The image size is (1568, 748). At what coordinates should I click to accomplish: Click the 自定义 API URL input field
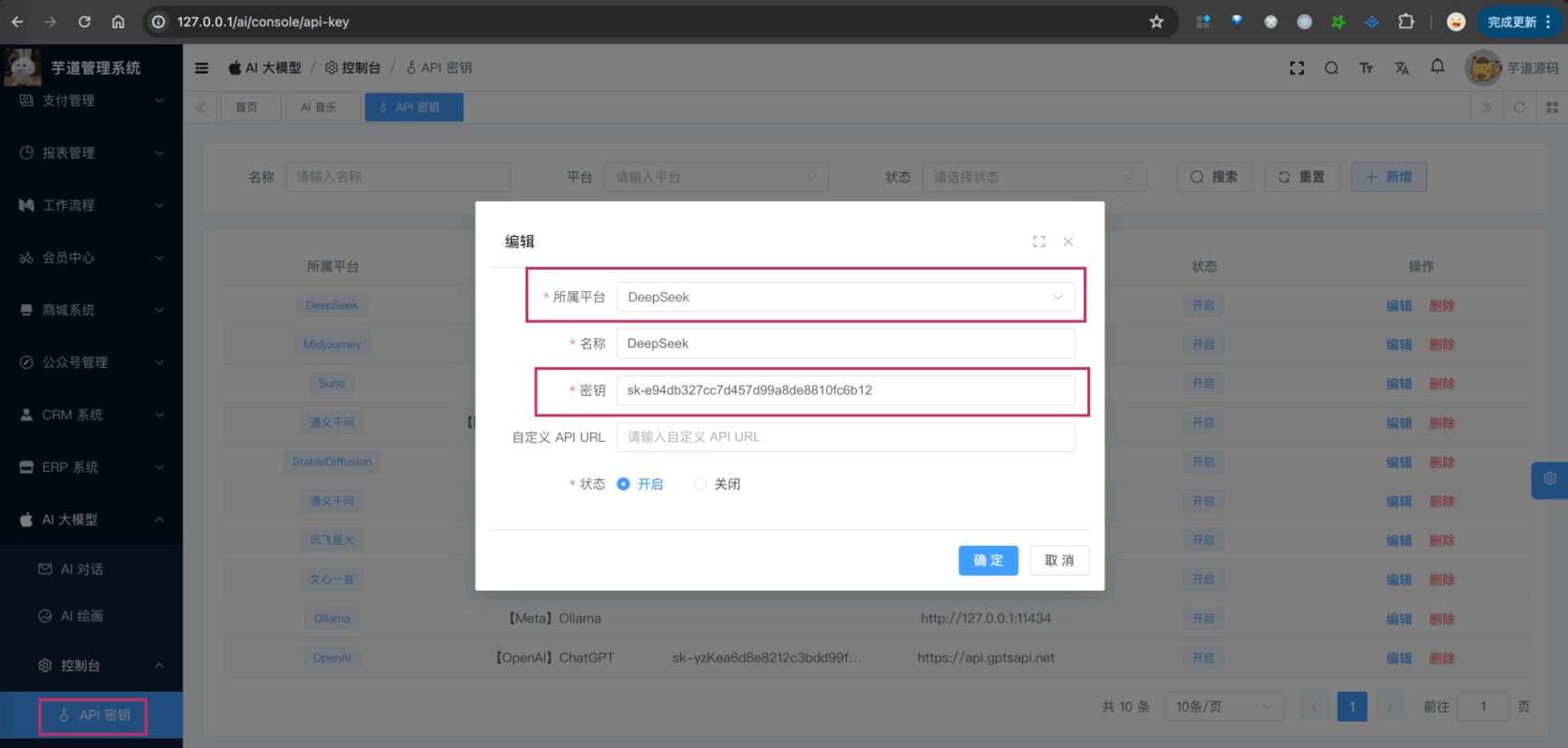point(845,437)
